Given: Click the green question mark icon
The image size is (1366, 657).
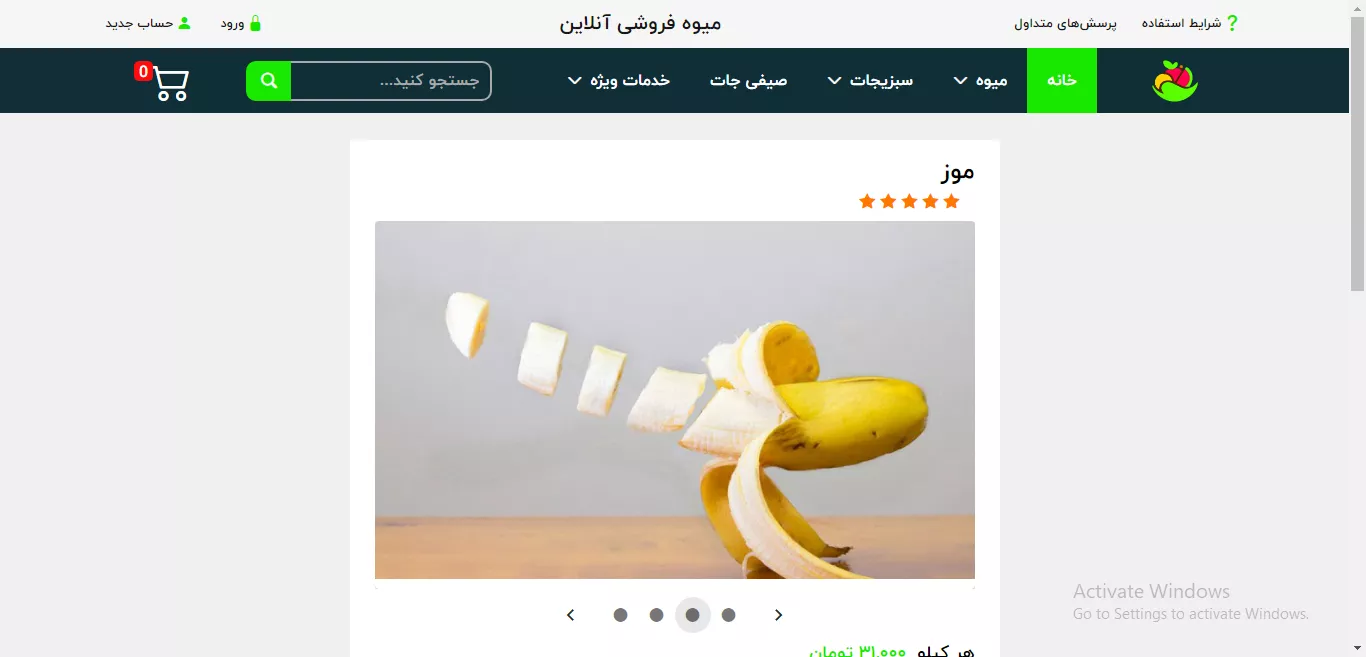Looking at the screenshot, I should pos(1232,23).
